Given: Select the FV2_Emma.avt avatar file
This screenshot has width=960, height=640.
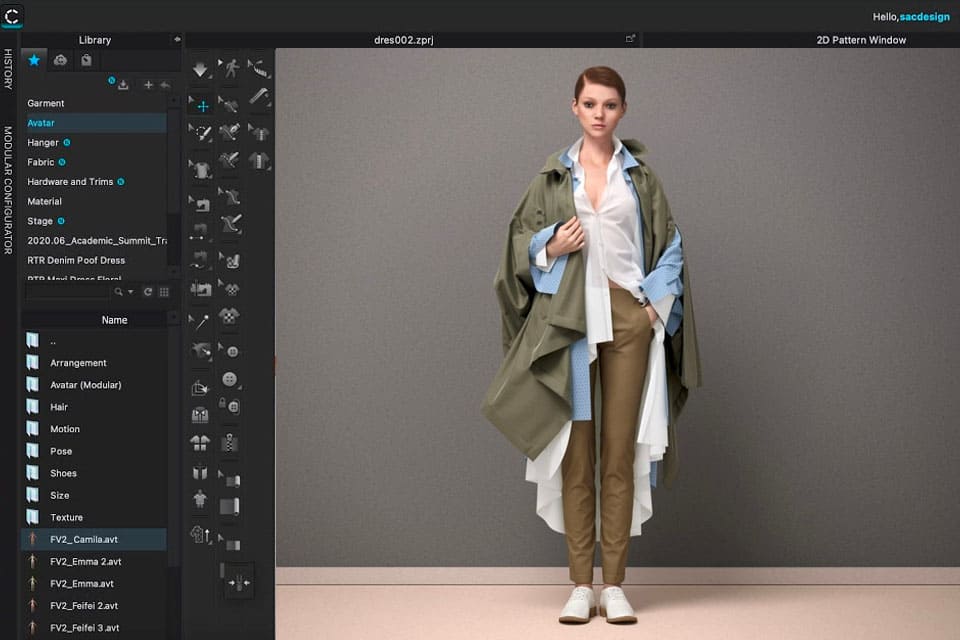Looking at the screenshot, I should tap(82, 583).
